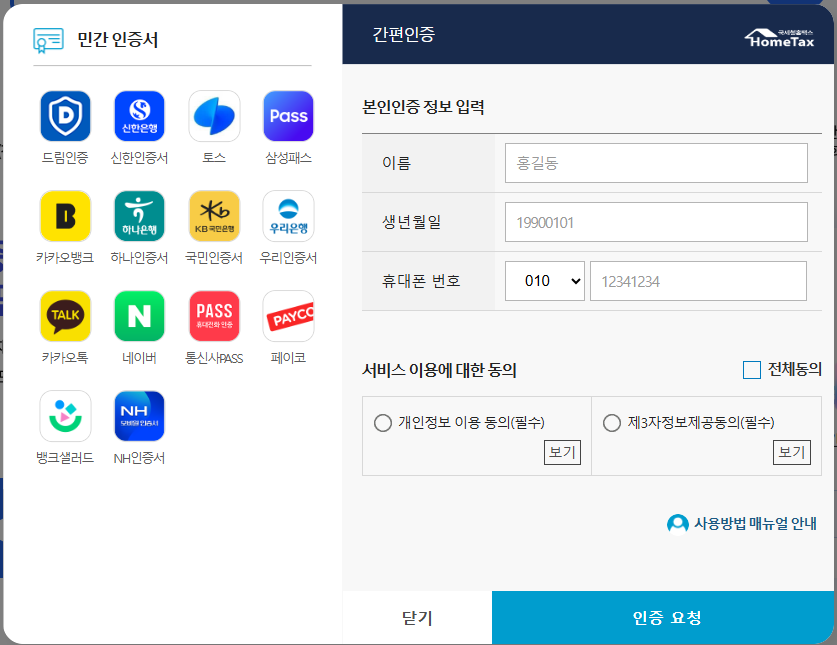Click the 닫기 button
The width and height of the screenshot is (837, 645).
(x=417, y=618)
